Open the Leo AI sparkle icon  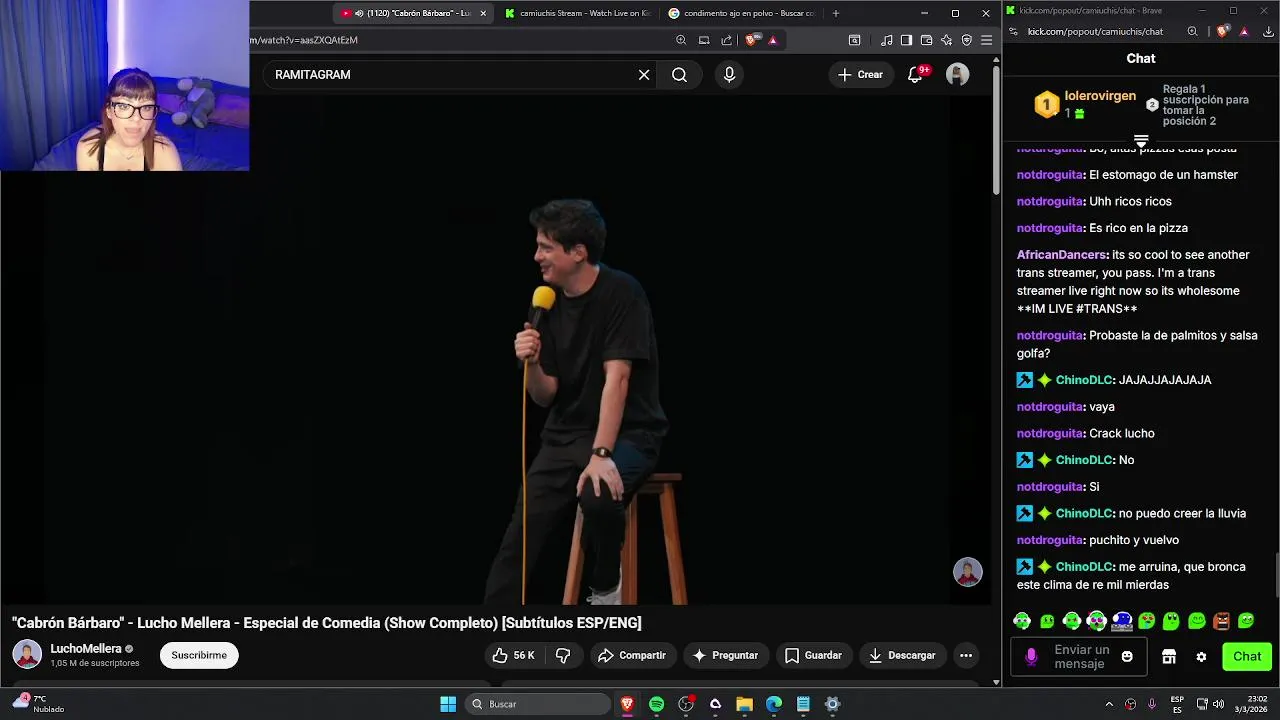pos(946,40)
